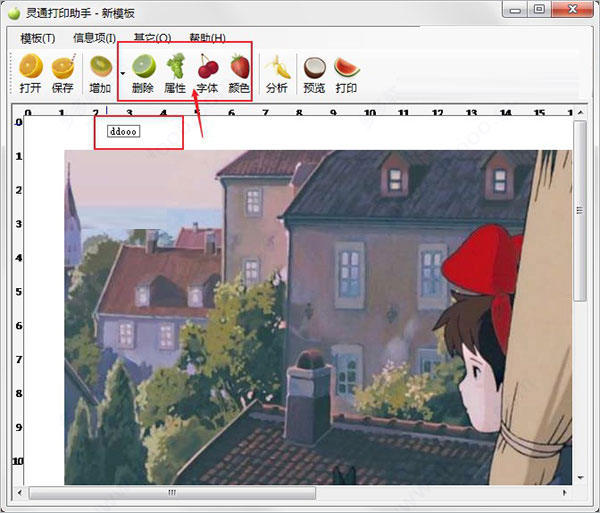
Task: Click the banana 分析 (Analyze) icon
Action: [277, 73]
